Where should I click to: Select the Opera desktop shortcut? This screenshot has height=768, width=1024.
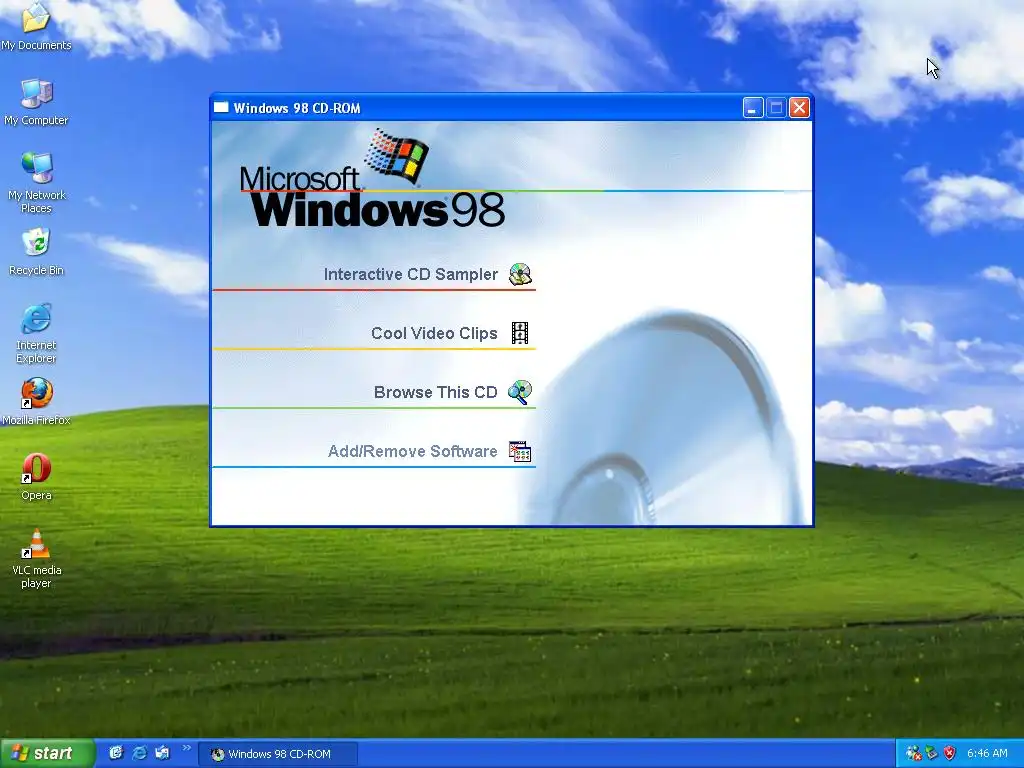(x=36, y=477)
